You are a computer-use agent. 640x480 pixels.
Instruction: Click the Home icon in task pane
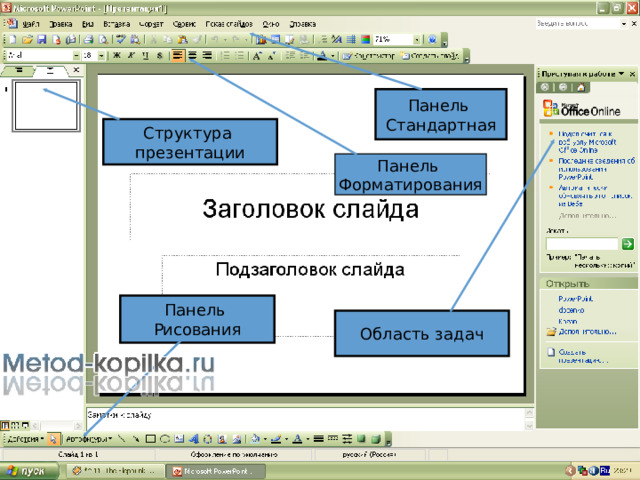[581, 87]
